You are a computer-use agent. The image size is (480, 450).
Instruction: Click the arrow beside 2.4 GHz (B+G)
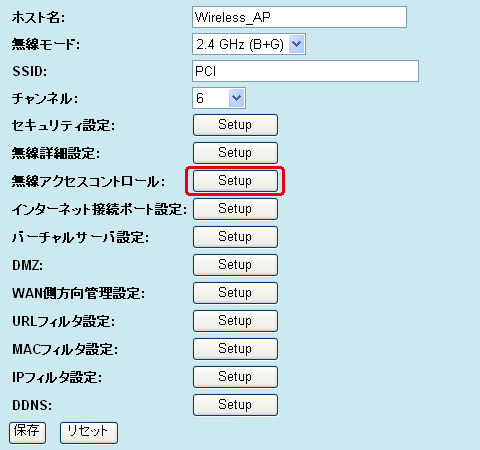pos(296,44)
